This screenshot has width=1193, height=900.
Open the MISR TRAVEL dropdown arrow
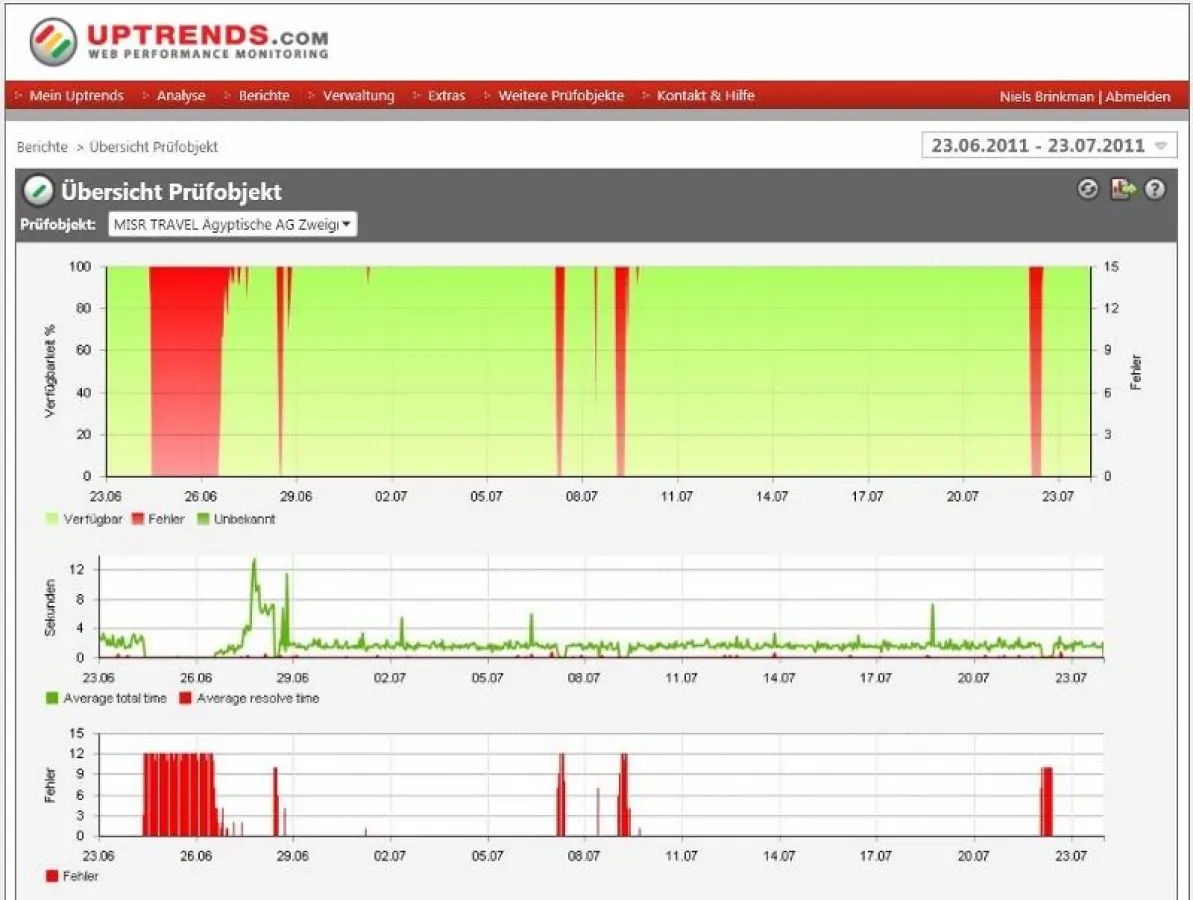(345, 224)
